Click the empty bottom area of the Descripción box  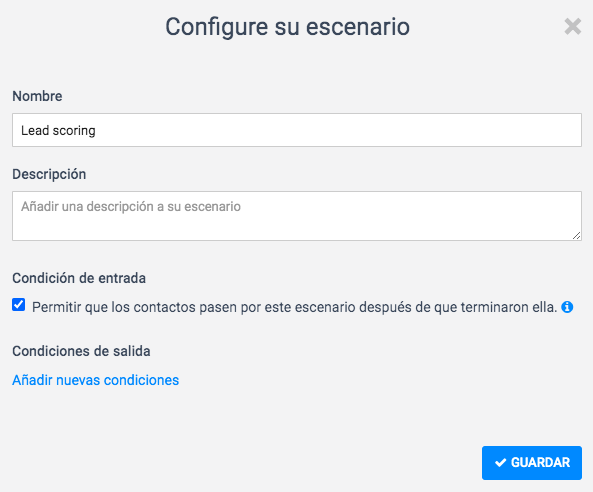297,229
